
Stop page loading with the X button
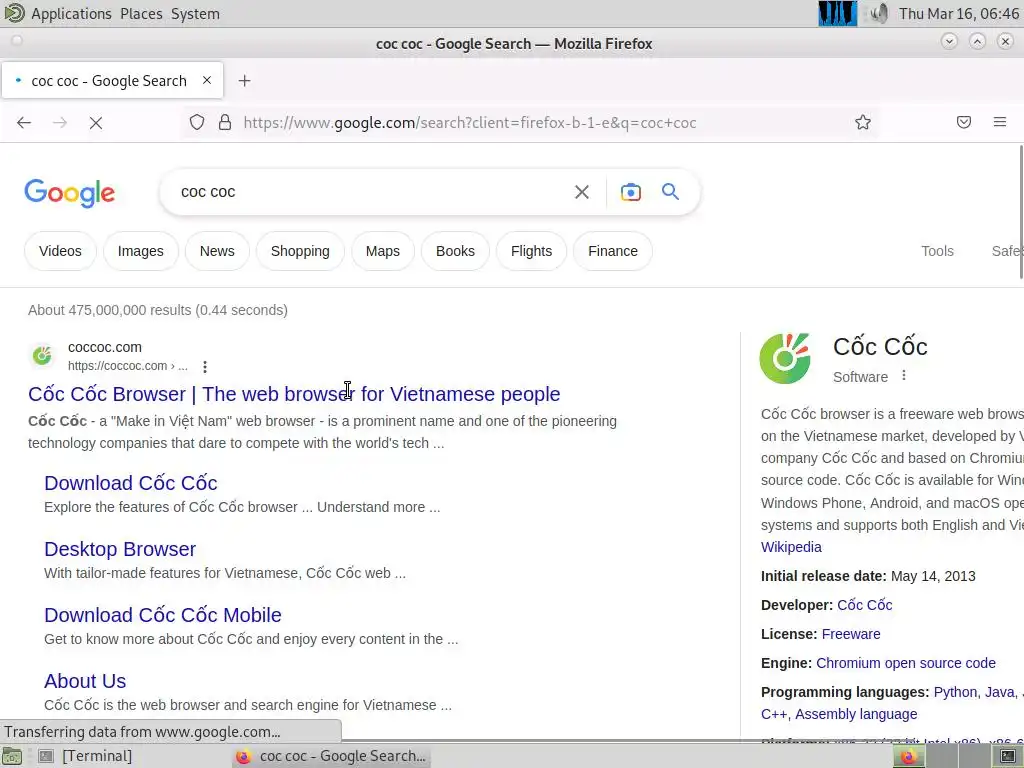tap(96, 123)
